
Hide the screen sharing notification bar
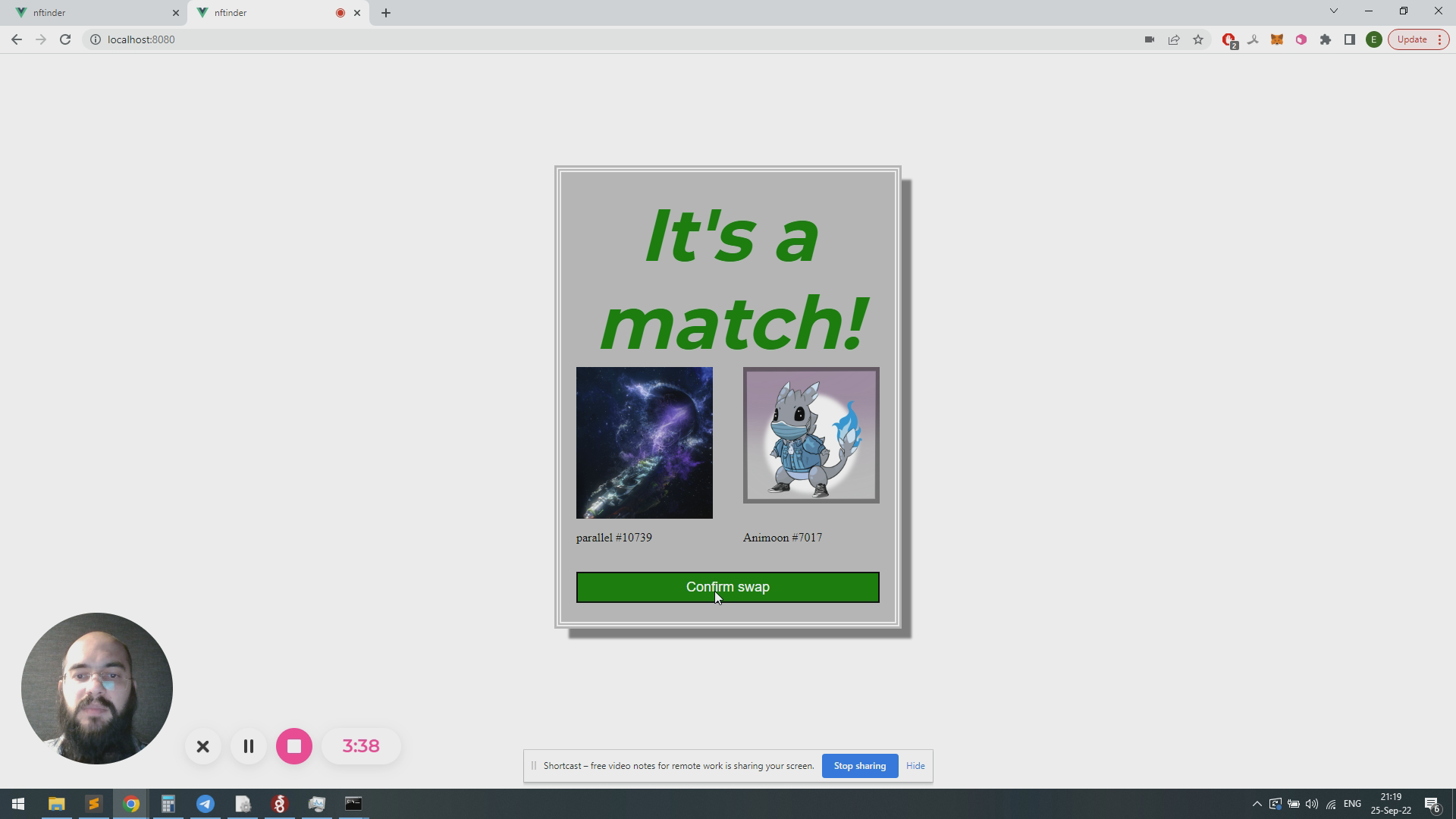tap(915, 766)
